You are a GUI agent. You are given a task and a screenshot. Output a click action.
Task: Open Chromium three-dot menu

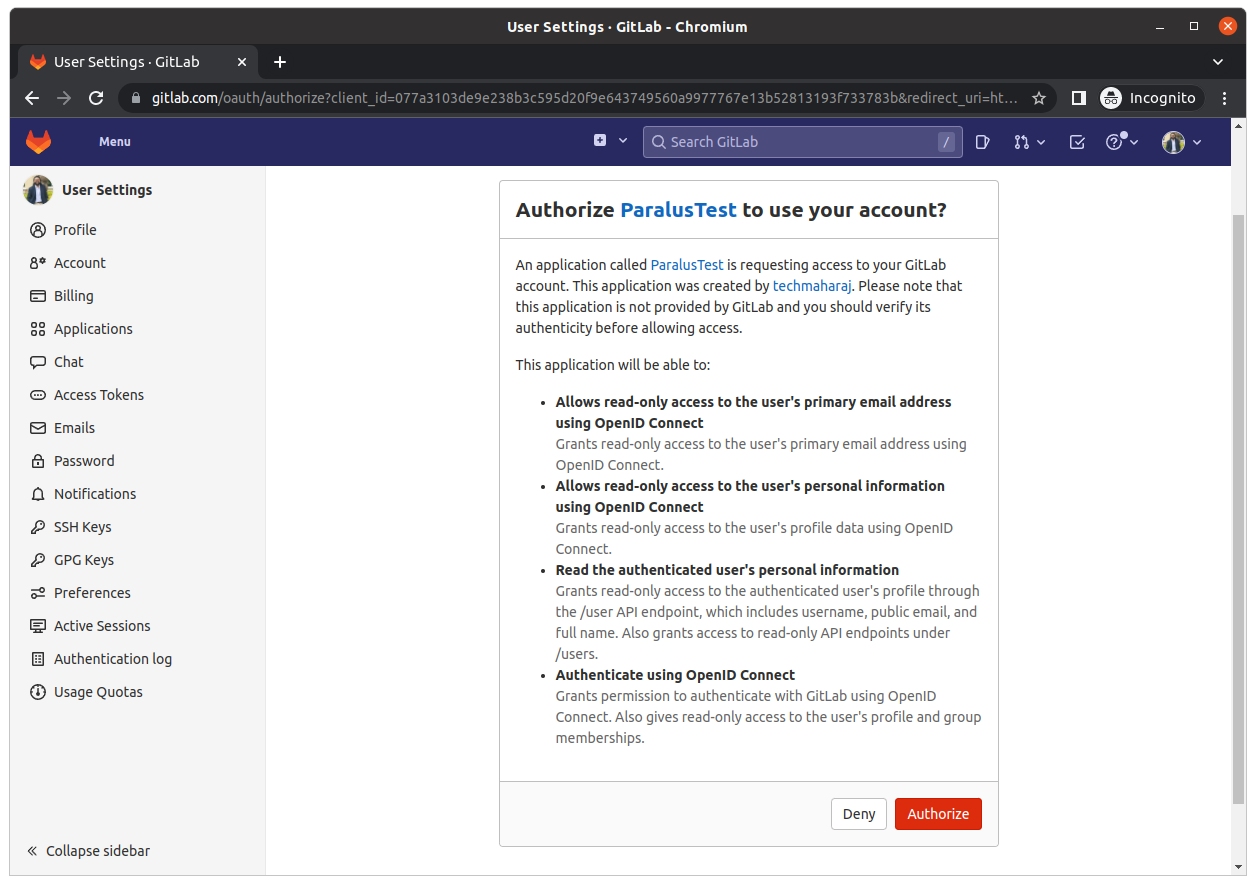(1225, 98)
